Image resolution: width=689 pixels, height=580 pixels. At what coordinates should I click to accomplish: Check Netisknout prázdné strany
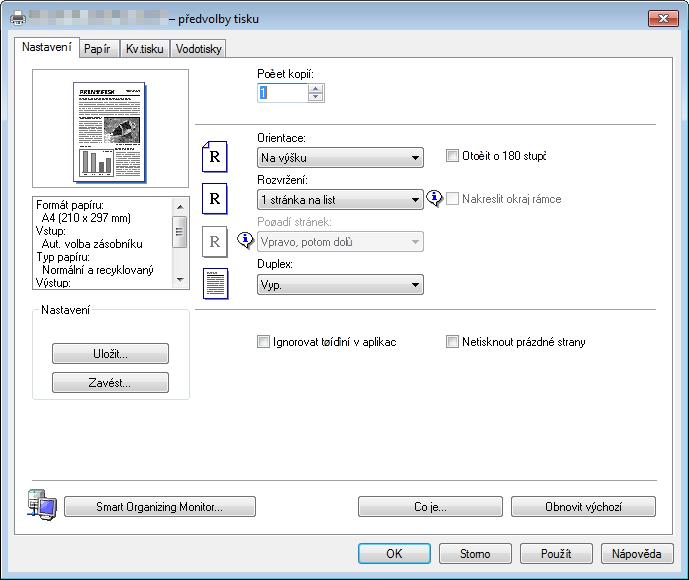[452, 341]
